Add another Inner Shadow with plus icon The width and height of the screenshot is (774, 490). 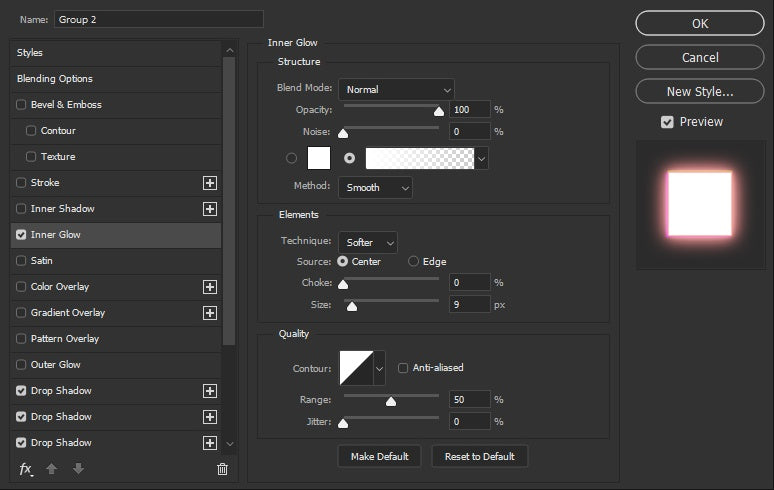pyautogui.click(x=210, y=209)
